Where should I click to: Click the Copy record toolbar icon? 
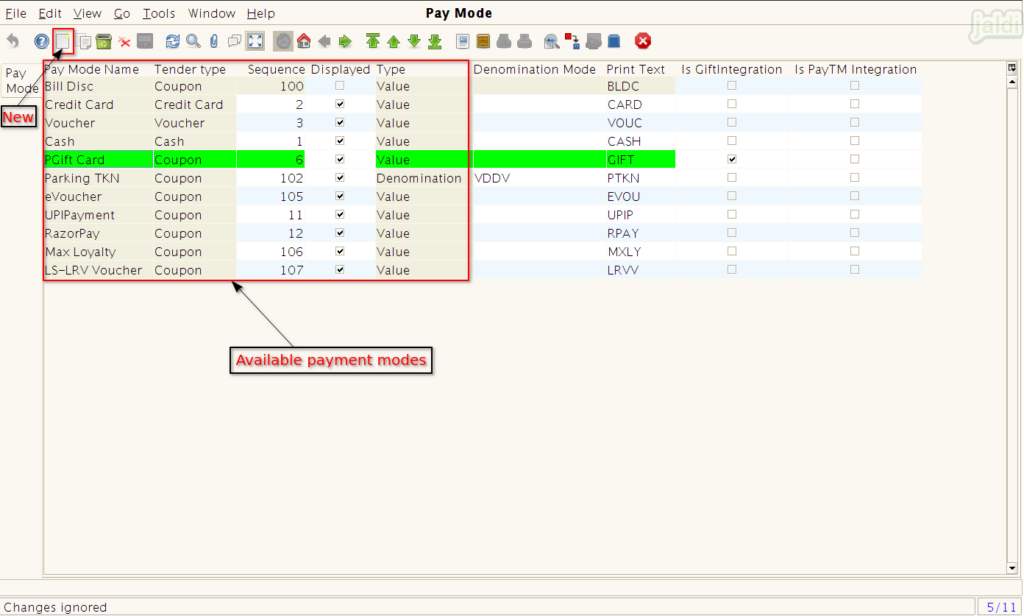point(84,42)
